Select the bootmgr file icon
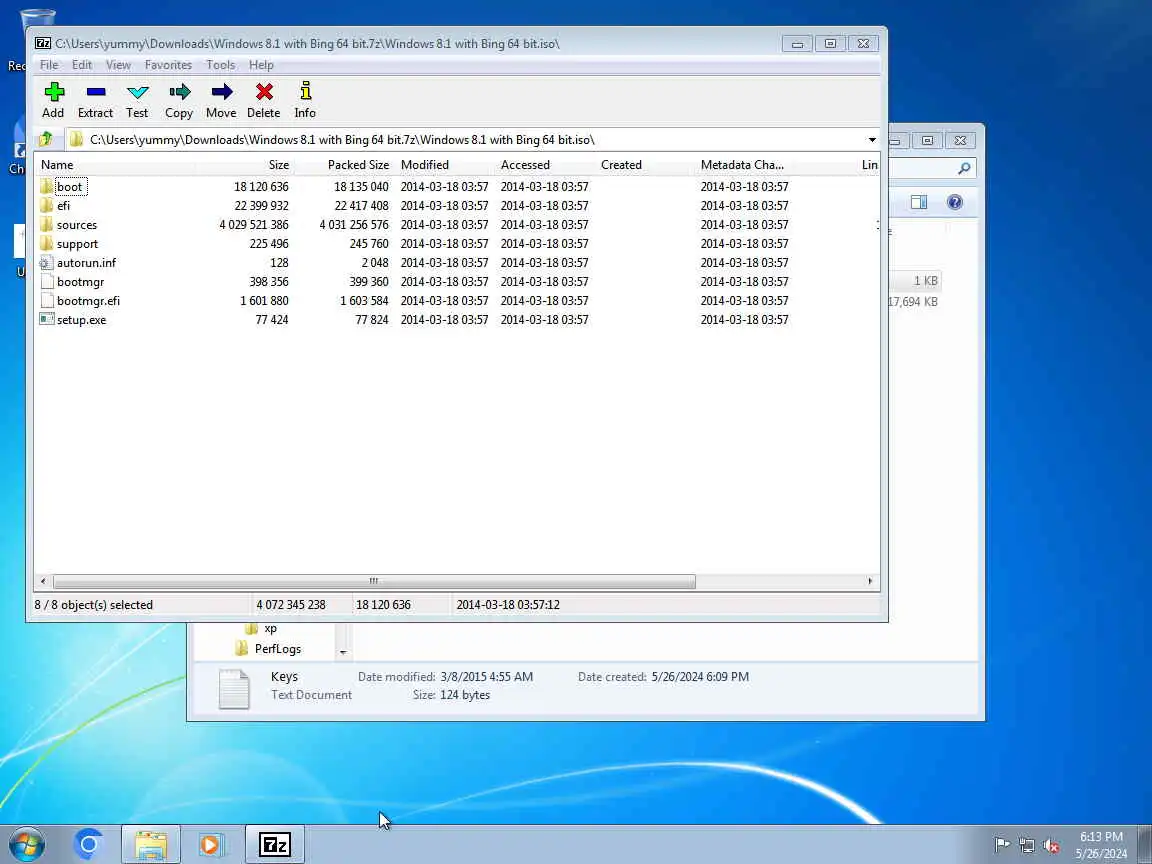This screenshot has width=1152, height=864. (46, 281)
